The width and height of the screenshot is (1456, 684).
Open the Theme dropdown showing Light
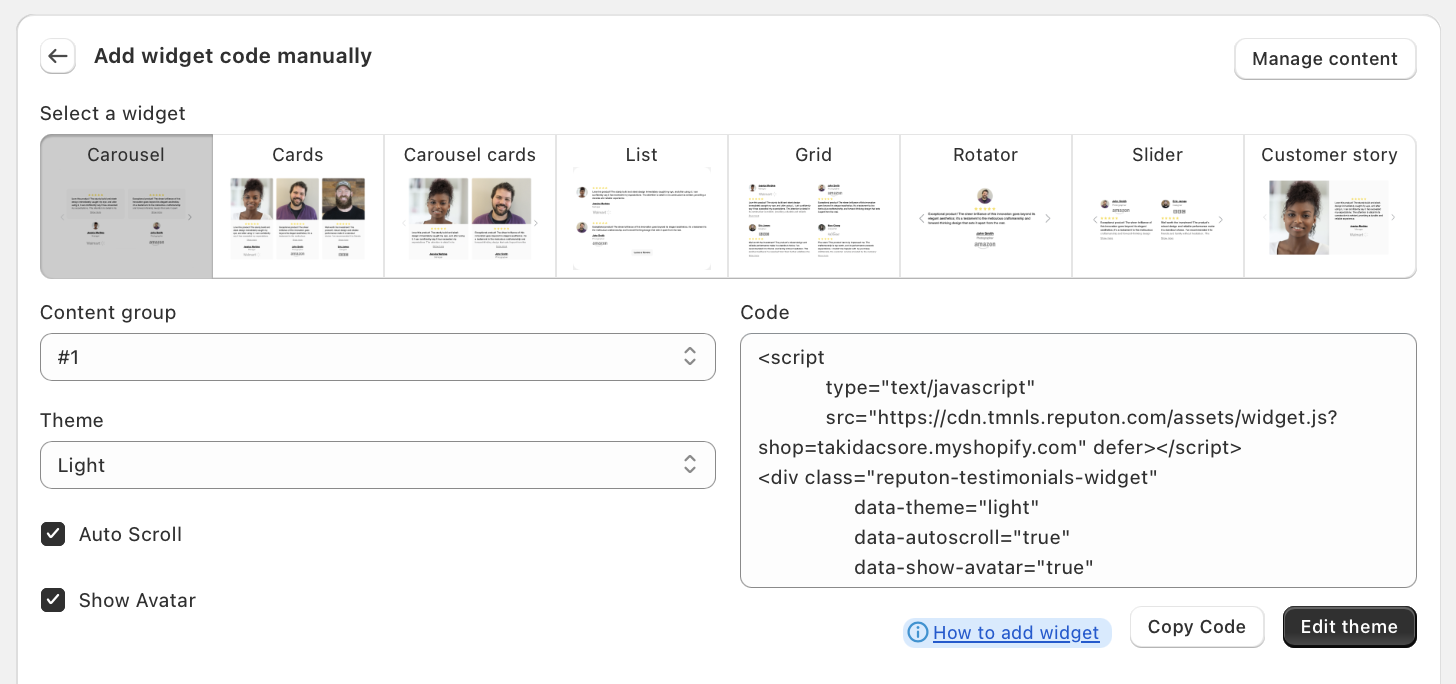378,465
